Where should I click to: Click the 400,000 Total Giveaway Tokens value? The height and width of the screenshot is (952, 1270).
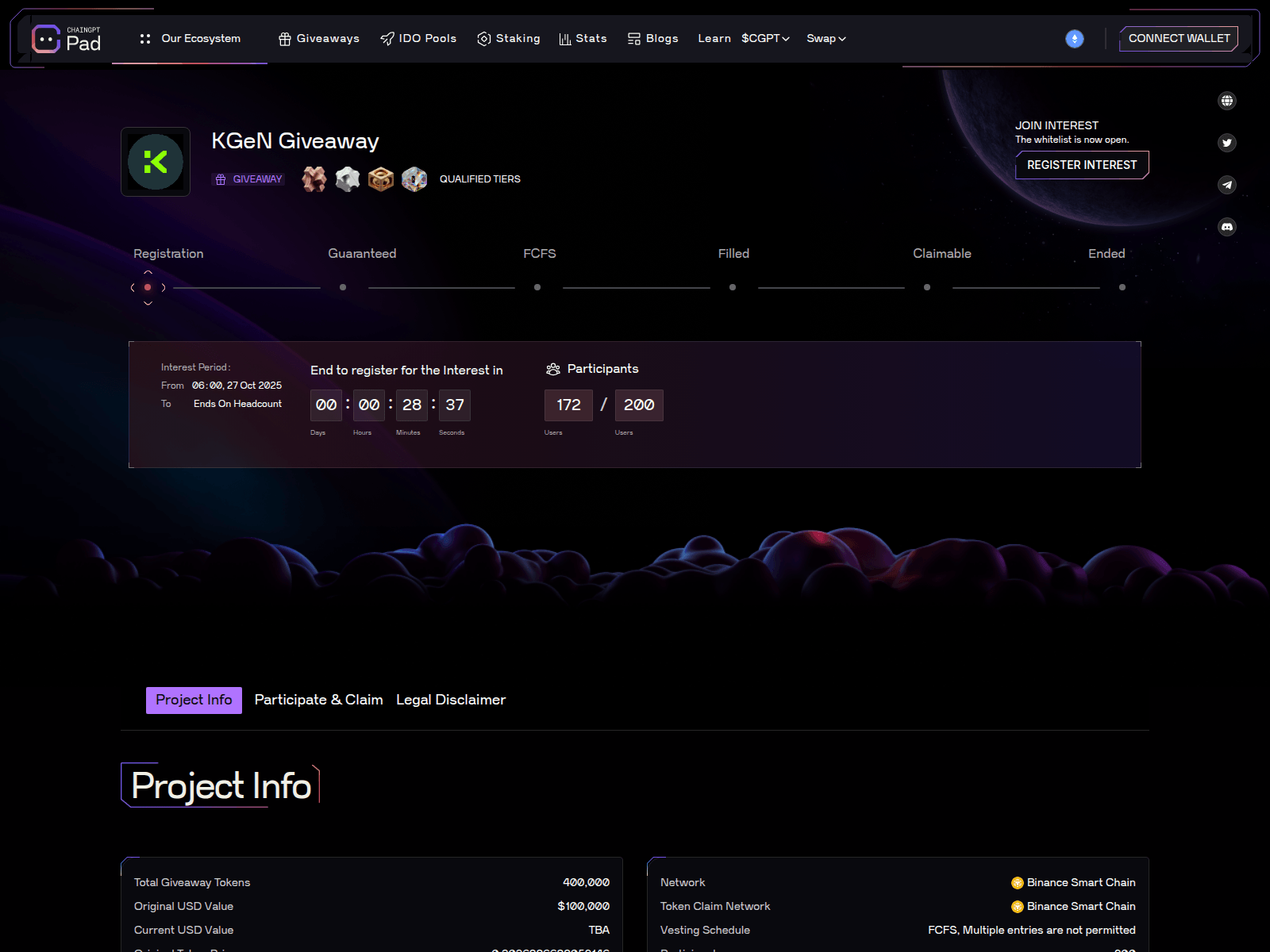[x=586, y=882]
